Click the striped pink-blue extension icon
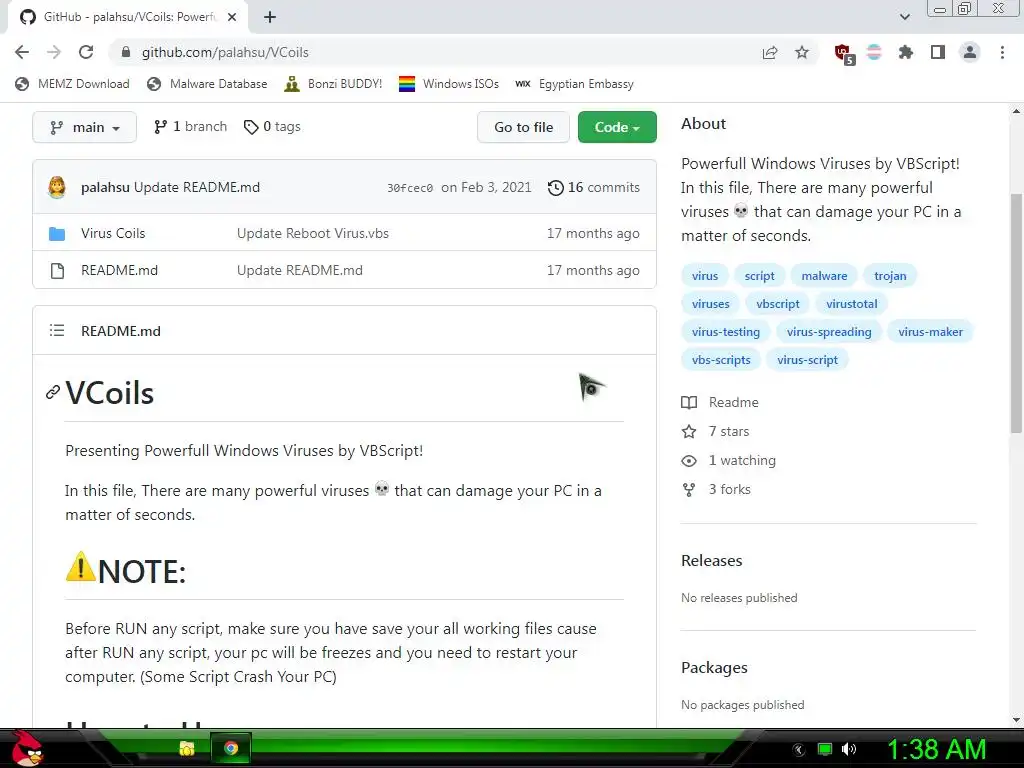The width and height of the screenshot is (1024, 768). point(874,52)
